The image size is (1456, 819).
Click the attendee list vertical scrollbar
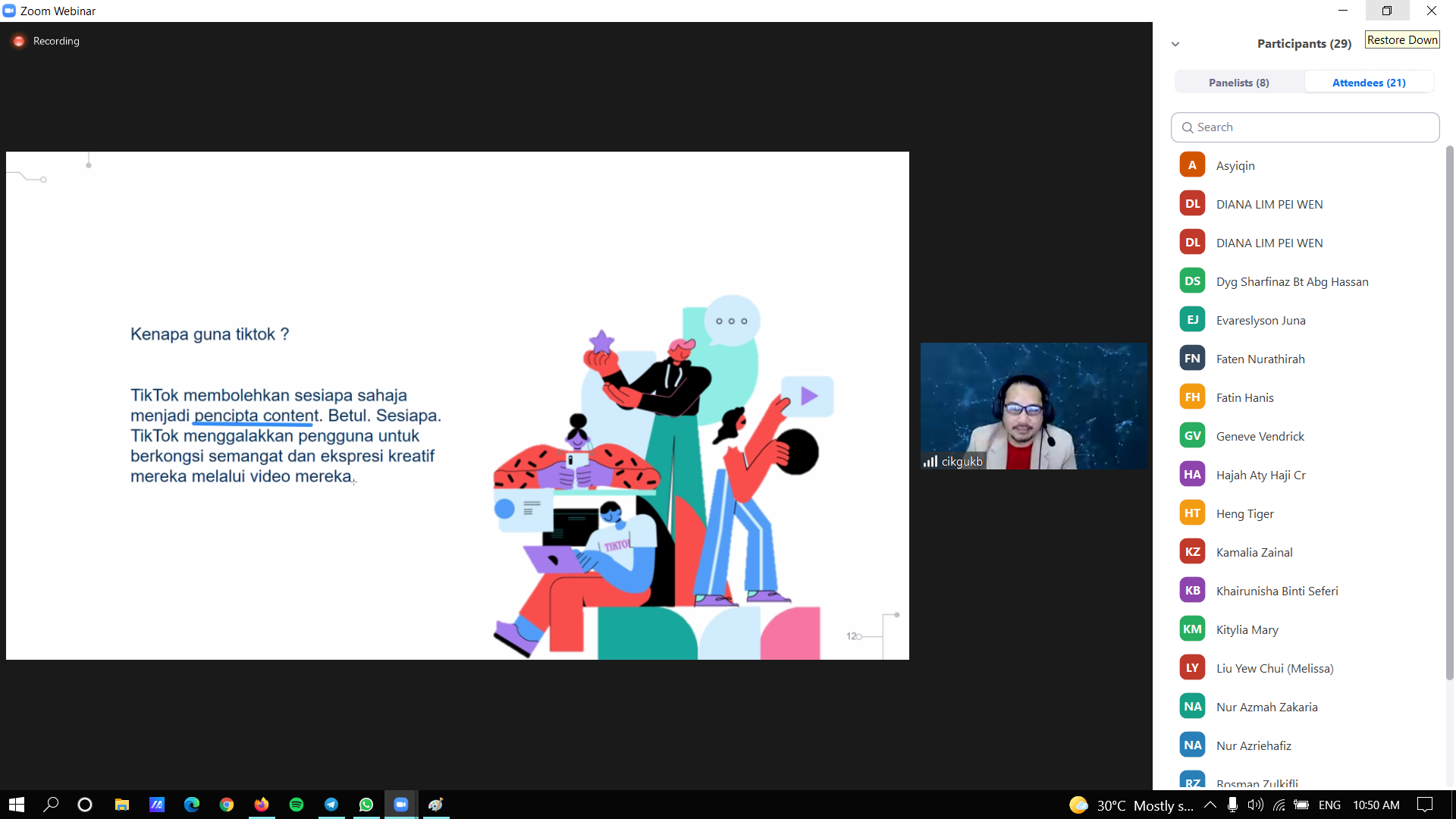1449,413
